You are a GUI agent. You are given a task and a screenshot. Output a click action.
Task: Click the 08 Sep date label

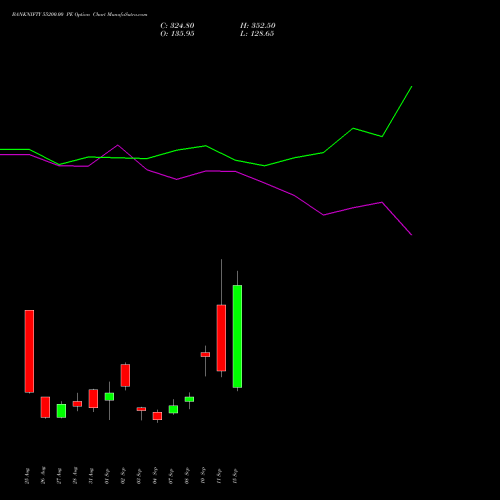[x=187, y=476]
